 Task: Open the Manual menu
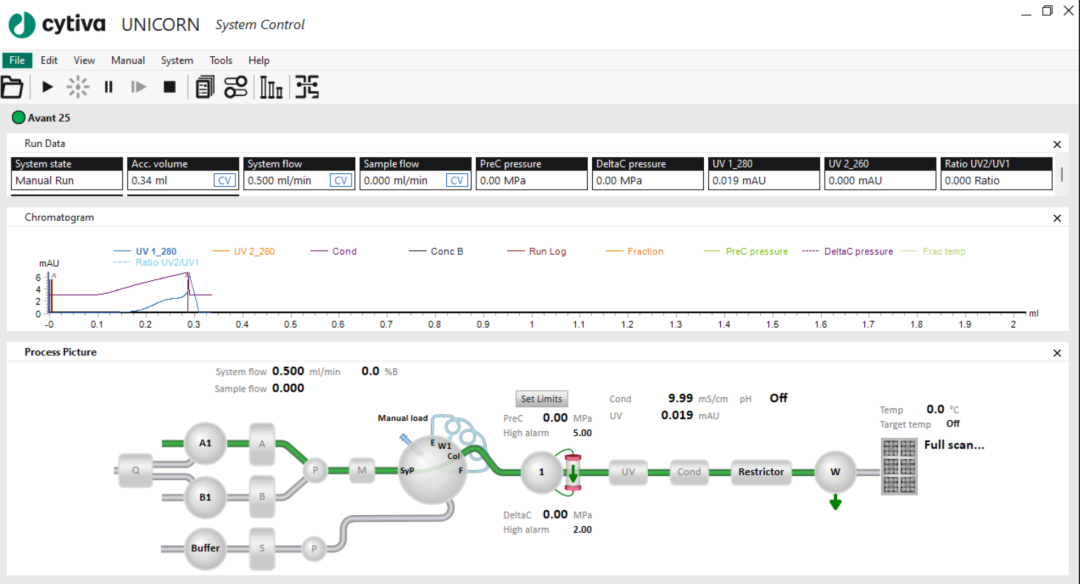click(128, 60)
